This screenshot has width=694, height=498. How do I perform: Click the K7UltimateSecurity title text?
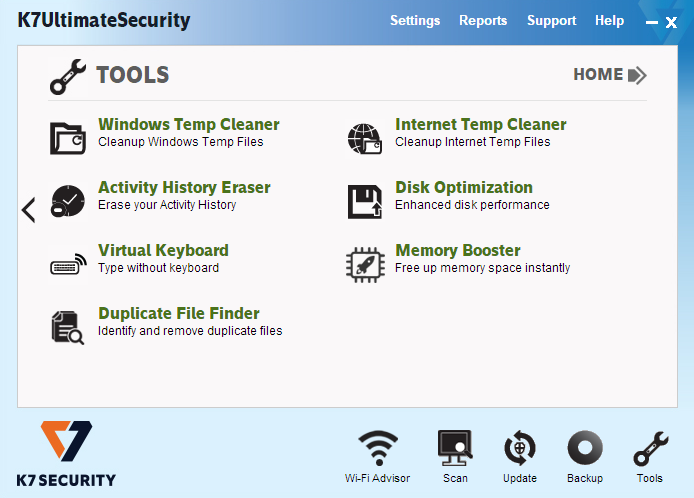[x=104, y=20]
